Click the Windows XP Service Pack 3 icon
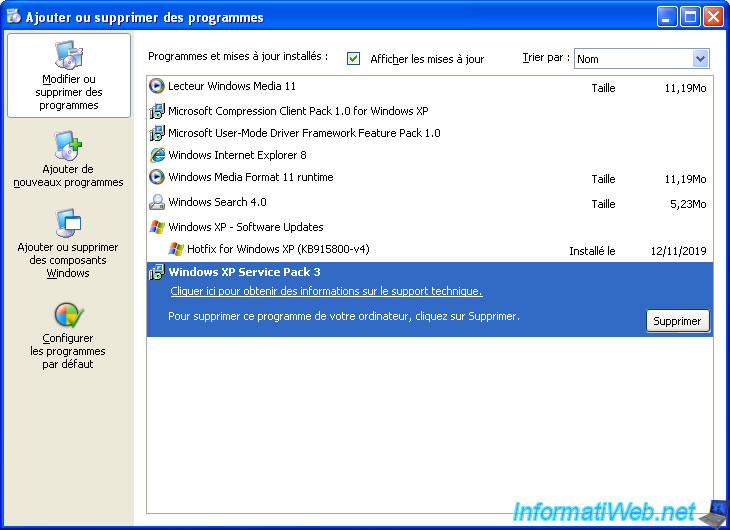Viewport: 730px width, 530px height. coord(157,272)
